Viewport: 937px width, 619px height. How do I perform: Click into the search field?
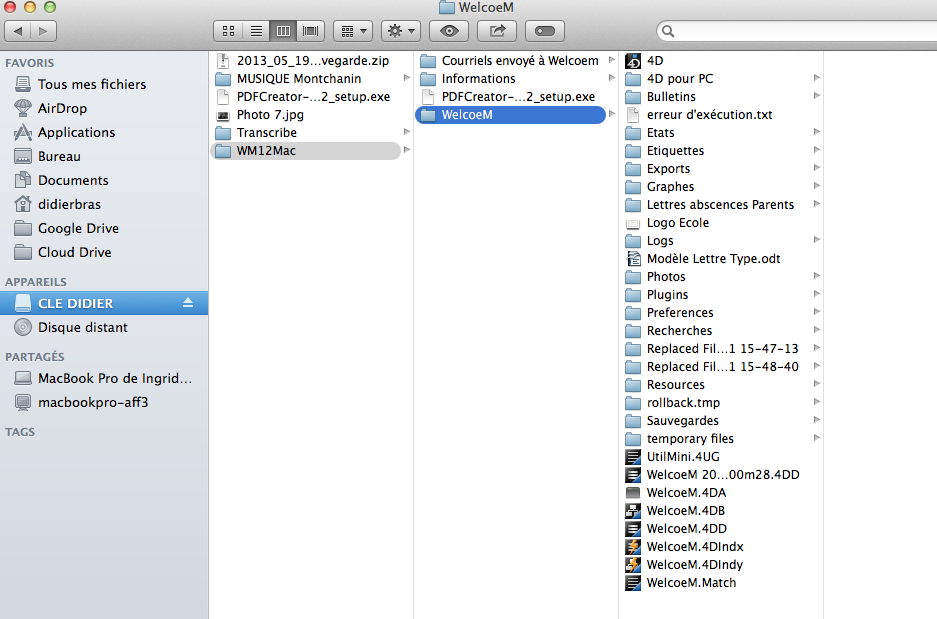coord(798,31)
